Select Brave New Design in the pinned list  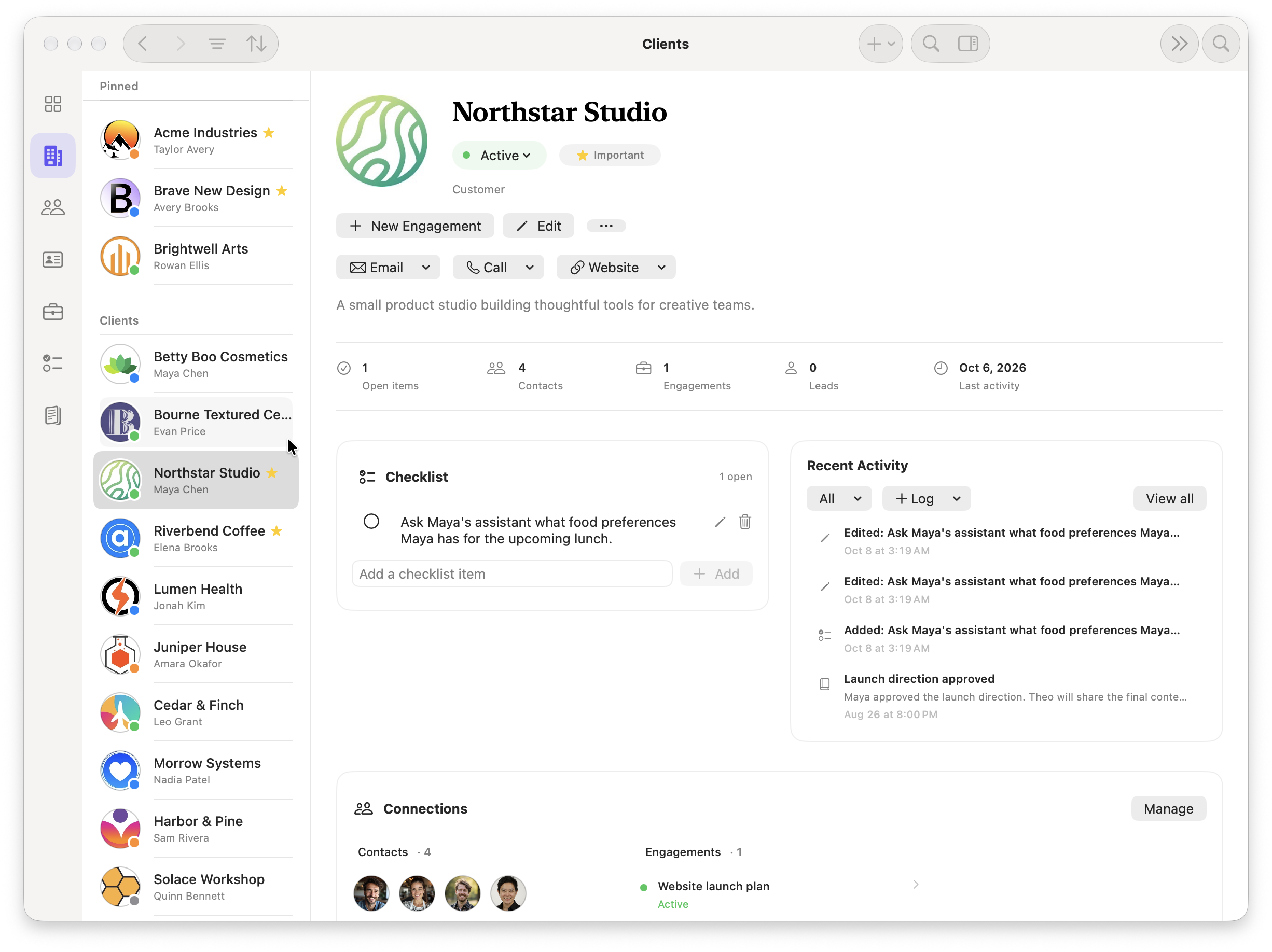click(196, 198)
